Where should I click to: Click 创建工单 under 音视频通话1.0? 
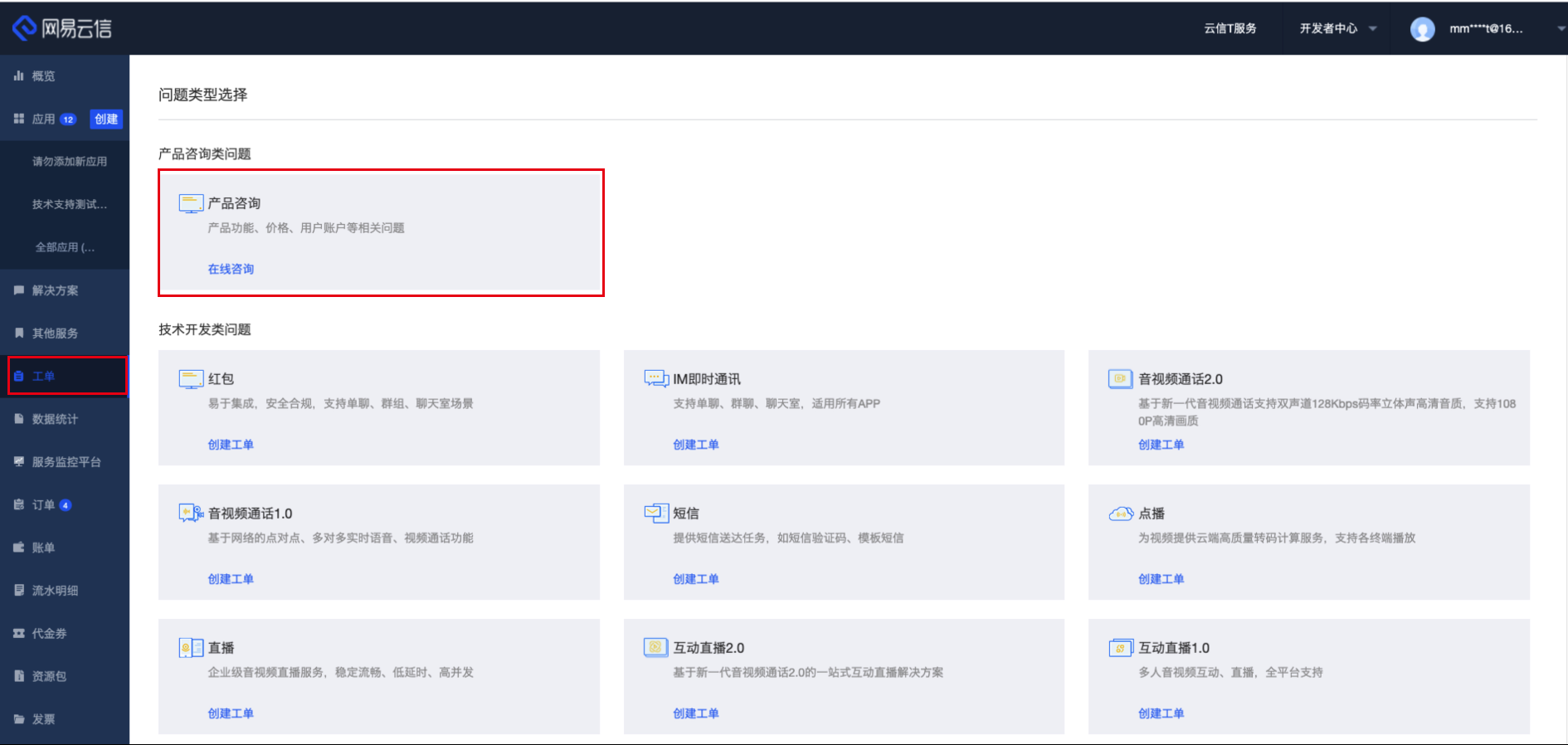231,579
